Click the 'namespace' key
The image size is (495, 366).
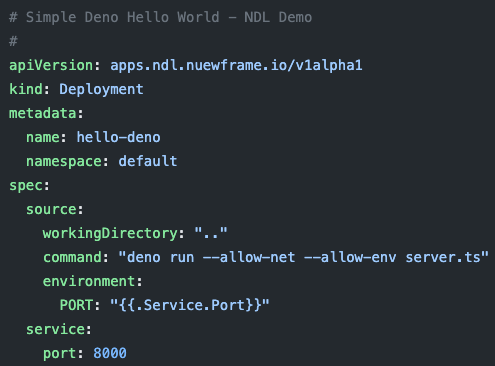click(64, 161)
